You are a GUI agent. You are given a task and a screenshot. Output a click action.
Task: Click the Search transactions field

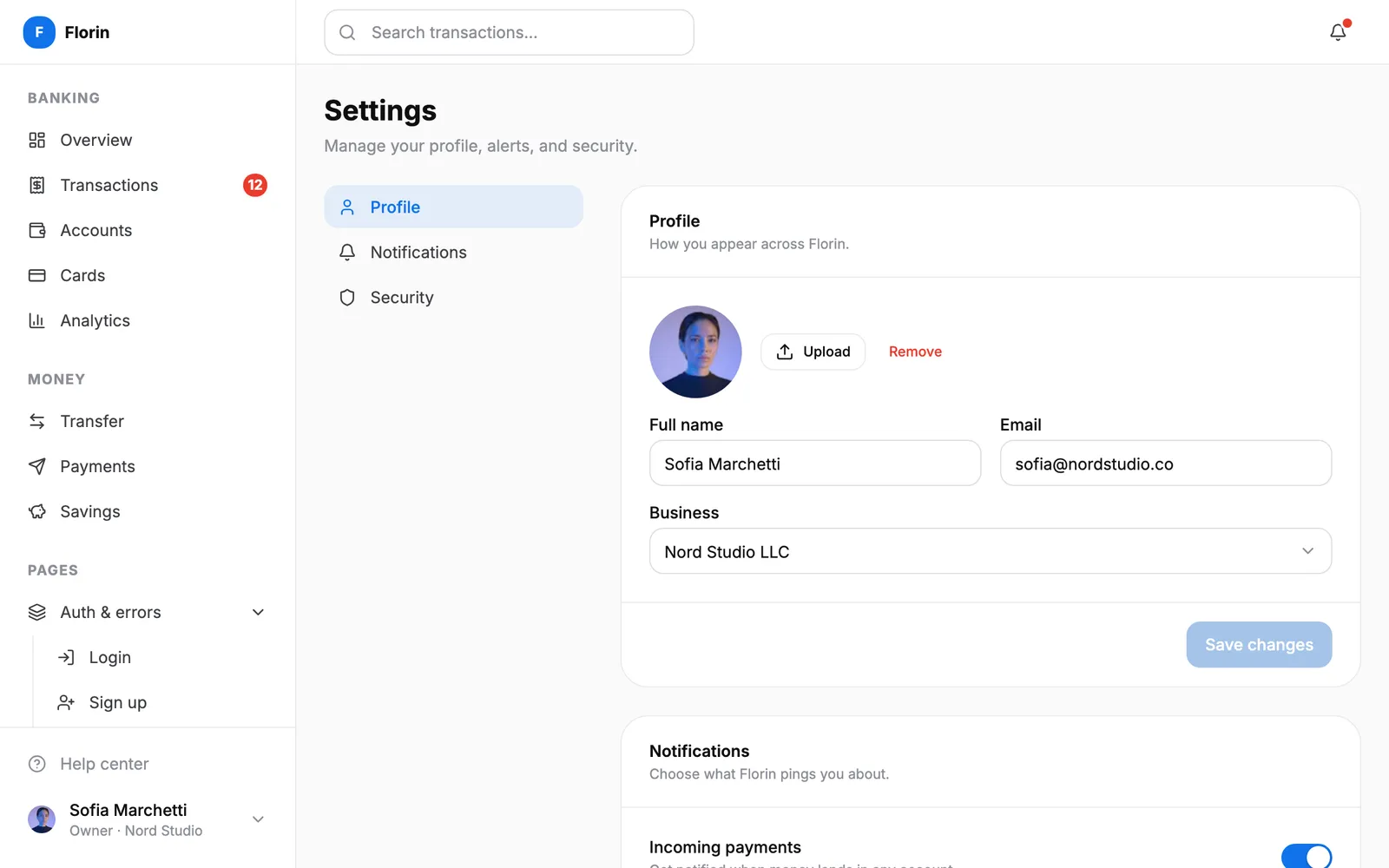click(509, 32)
